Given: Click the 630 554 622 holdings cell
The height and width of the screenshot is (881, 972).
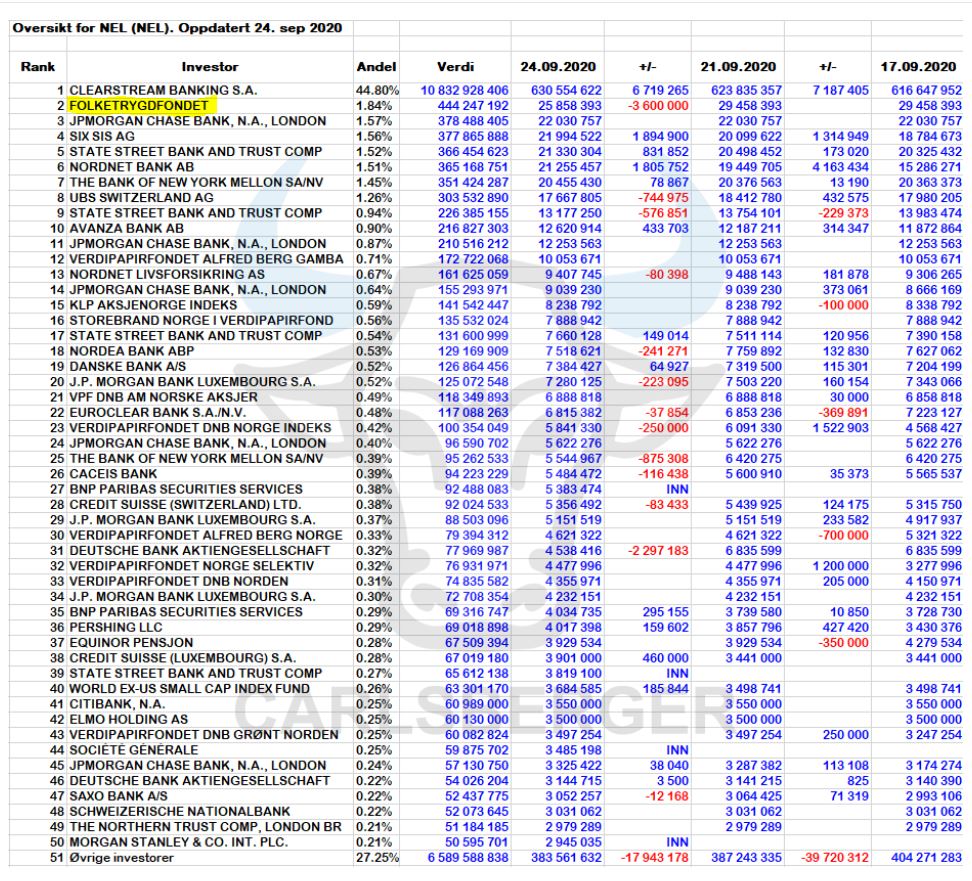Looking at the screenshot, I should pyautogui.click(x=566, y=91).
